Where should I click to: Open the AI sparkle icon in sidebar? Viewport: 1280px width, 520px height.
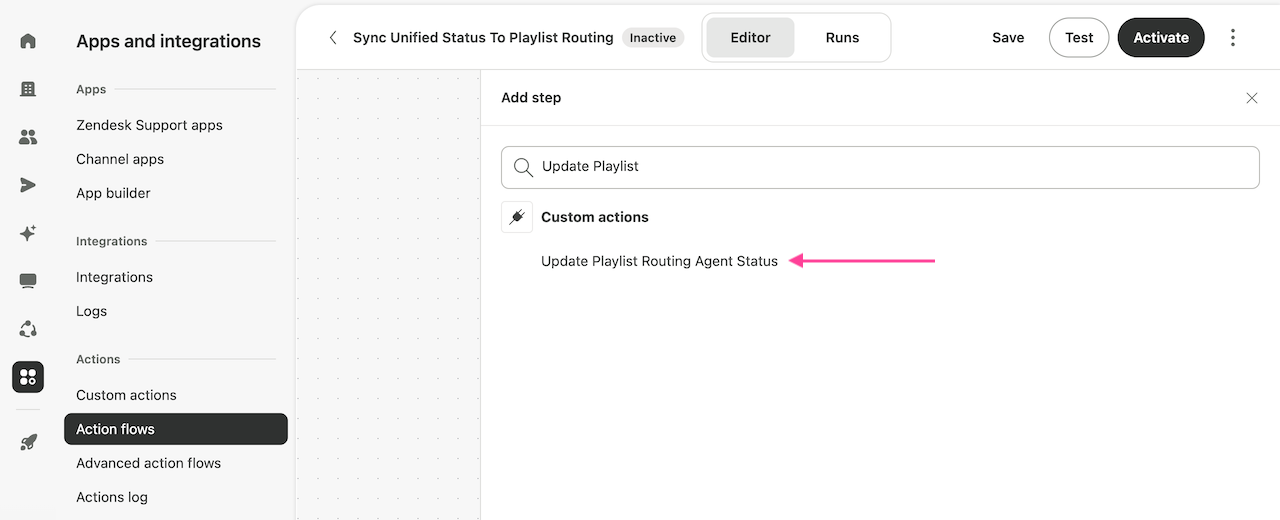[x=28, y=233]
